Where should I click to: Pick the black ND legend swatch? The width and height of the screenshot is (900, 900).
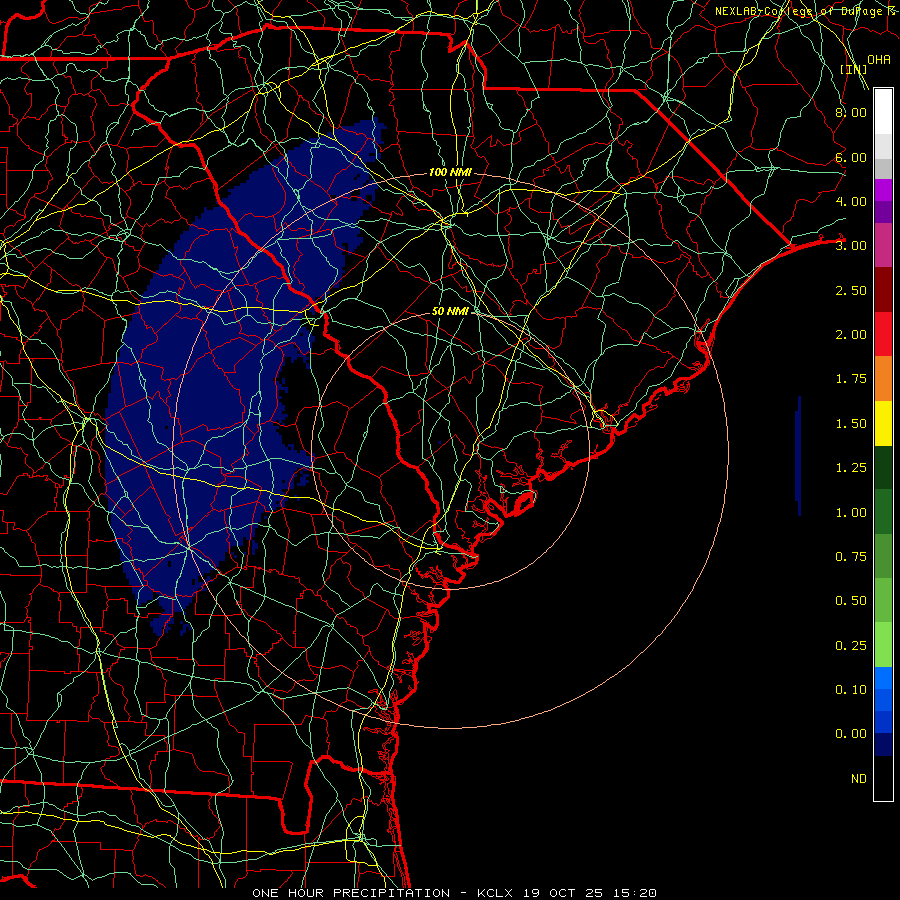tap(883, 778)
